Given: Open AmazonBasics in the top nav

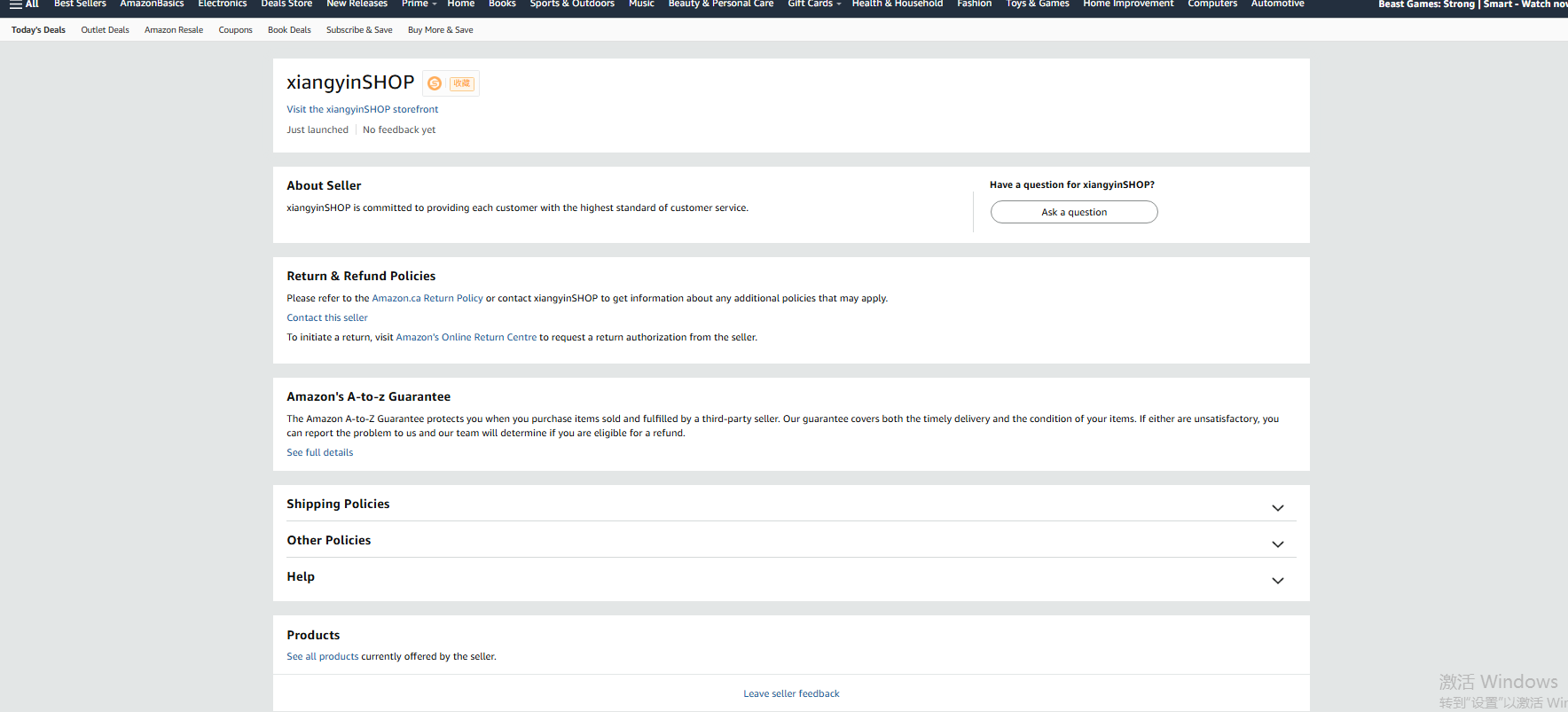Looking at the screenshot, I should 152,4.
